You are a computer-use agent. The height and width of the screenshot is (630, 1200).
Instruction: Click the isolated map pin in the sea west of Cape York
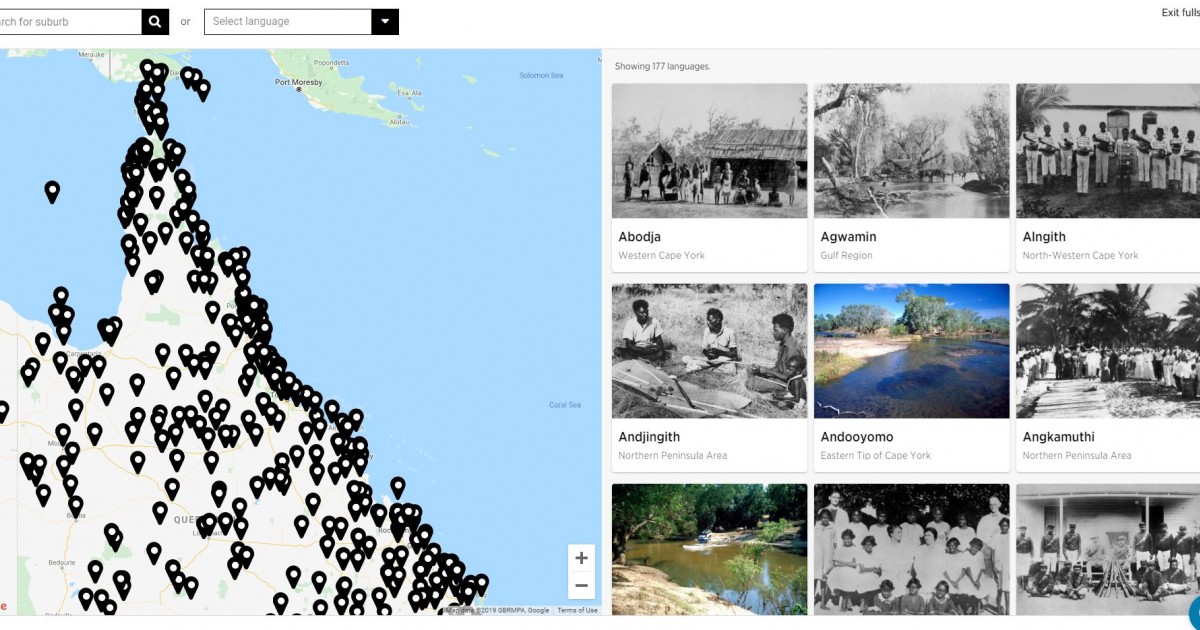tap(52, 191)
